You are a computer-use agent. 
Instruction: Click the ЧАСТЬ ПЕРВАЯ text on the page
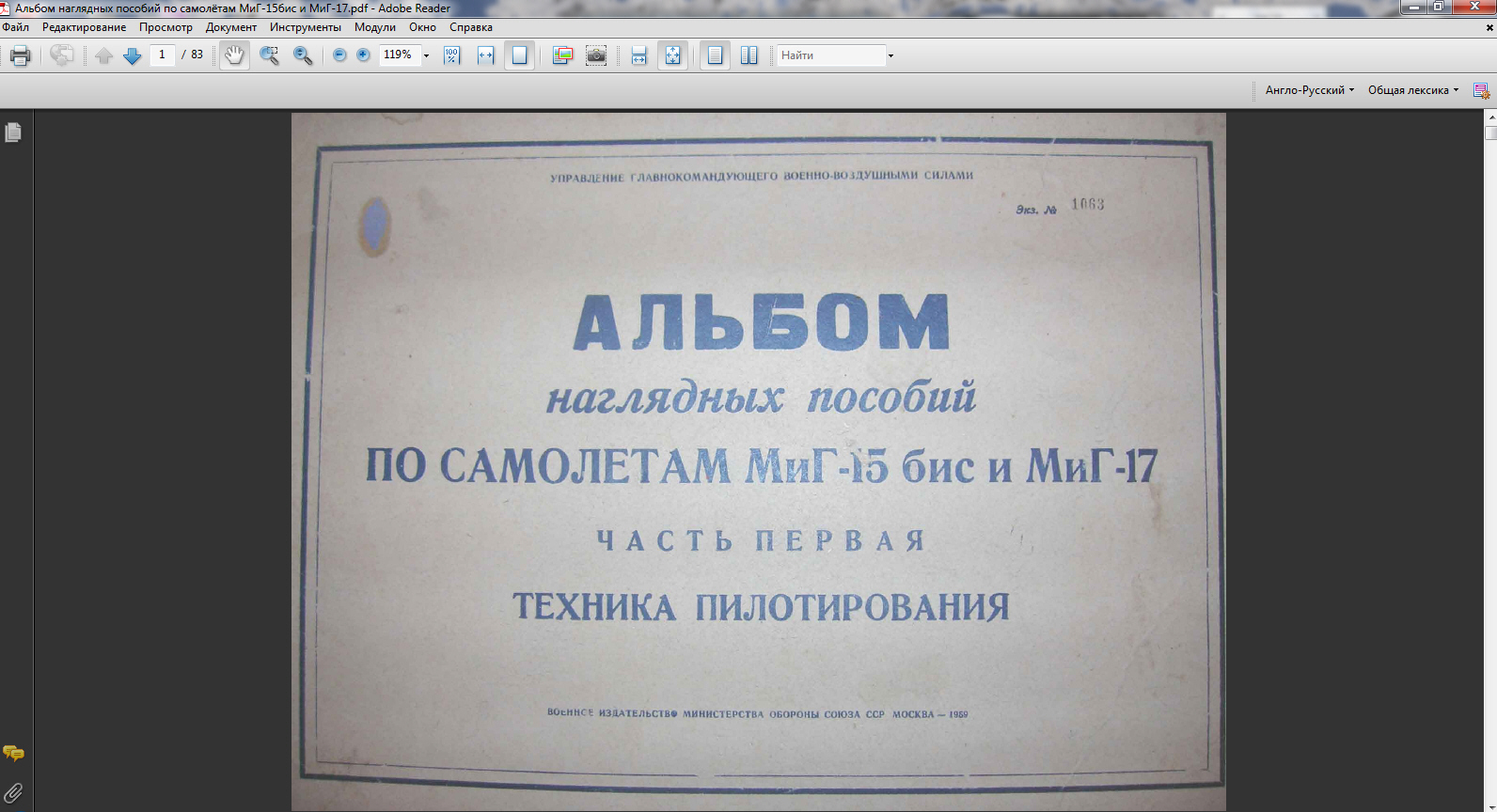[761, 540]
